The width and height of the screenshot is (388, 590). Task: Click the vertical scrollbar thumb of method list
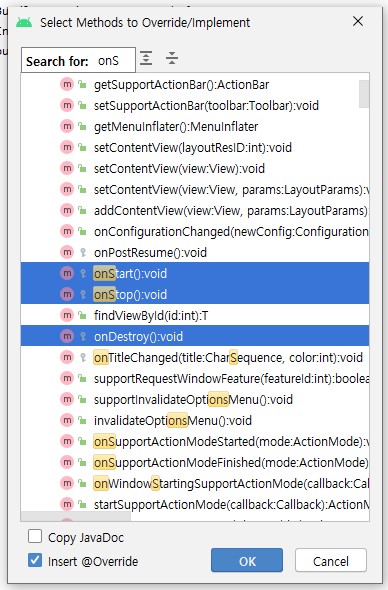[364, 94]
